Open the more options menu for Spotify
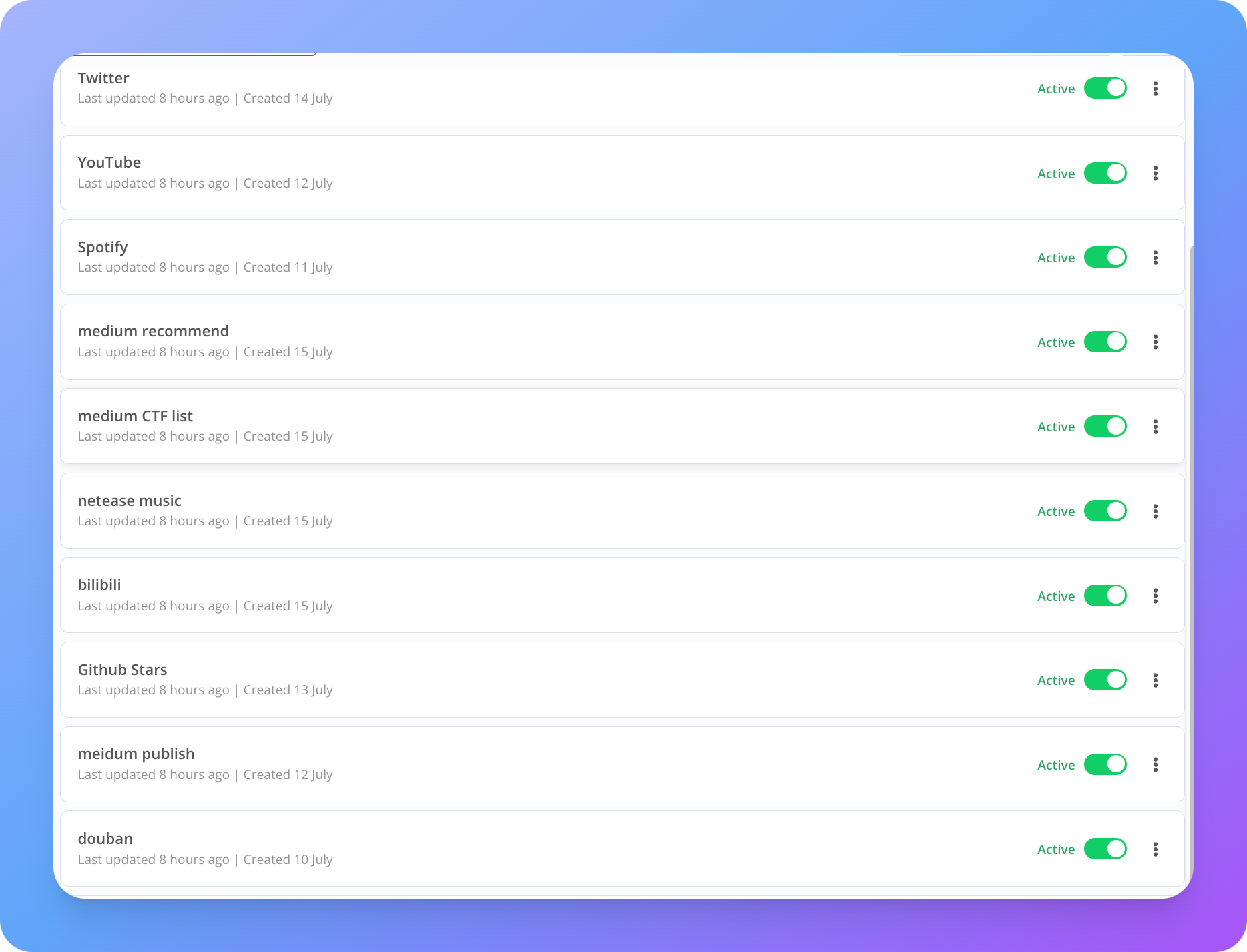 pos(1155,258)
